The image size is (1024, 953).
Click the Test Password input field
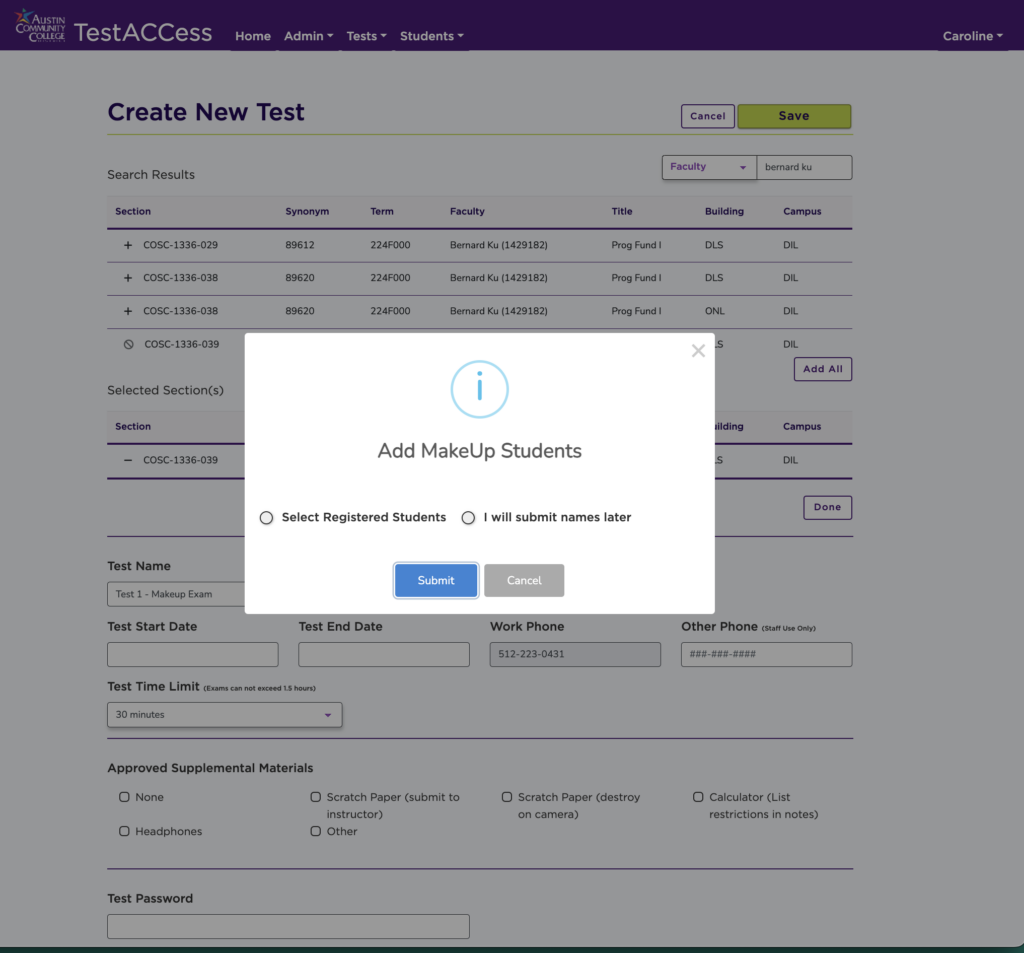click(288, 926)
